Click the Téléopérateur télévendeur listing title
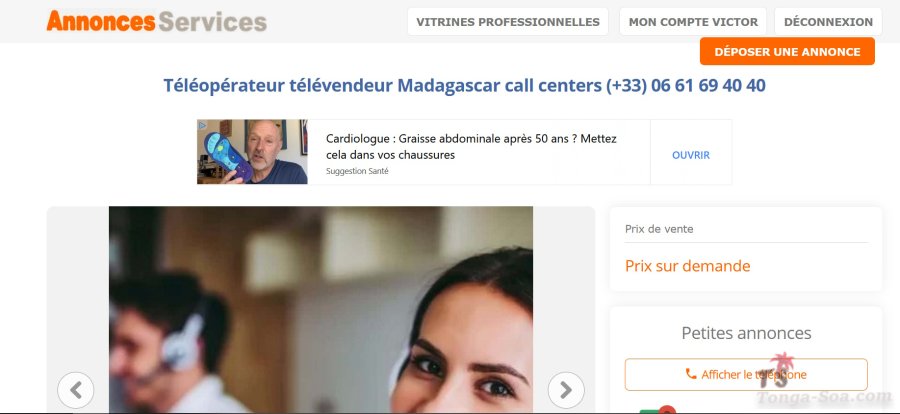The height and width of the screenshot is (414, 900). [x=464, y=86]
